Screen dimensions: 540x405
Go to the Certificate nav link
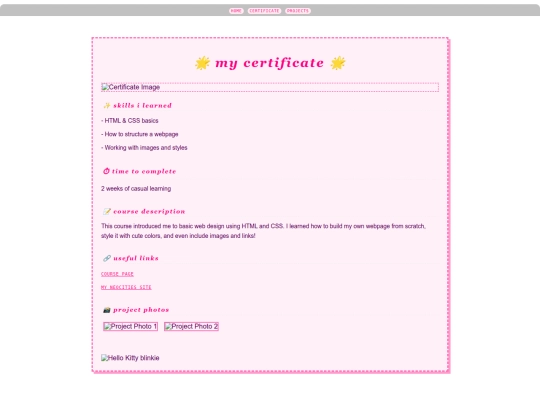[x=264, y=11]
